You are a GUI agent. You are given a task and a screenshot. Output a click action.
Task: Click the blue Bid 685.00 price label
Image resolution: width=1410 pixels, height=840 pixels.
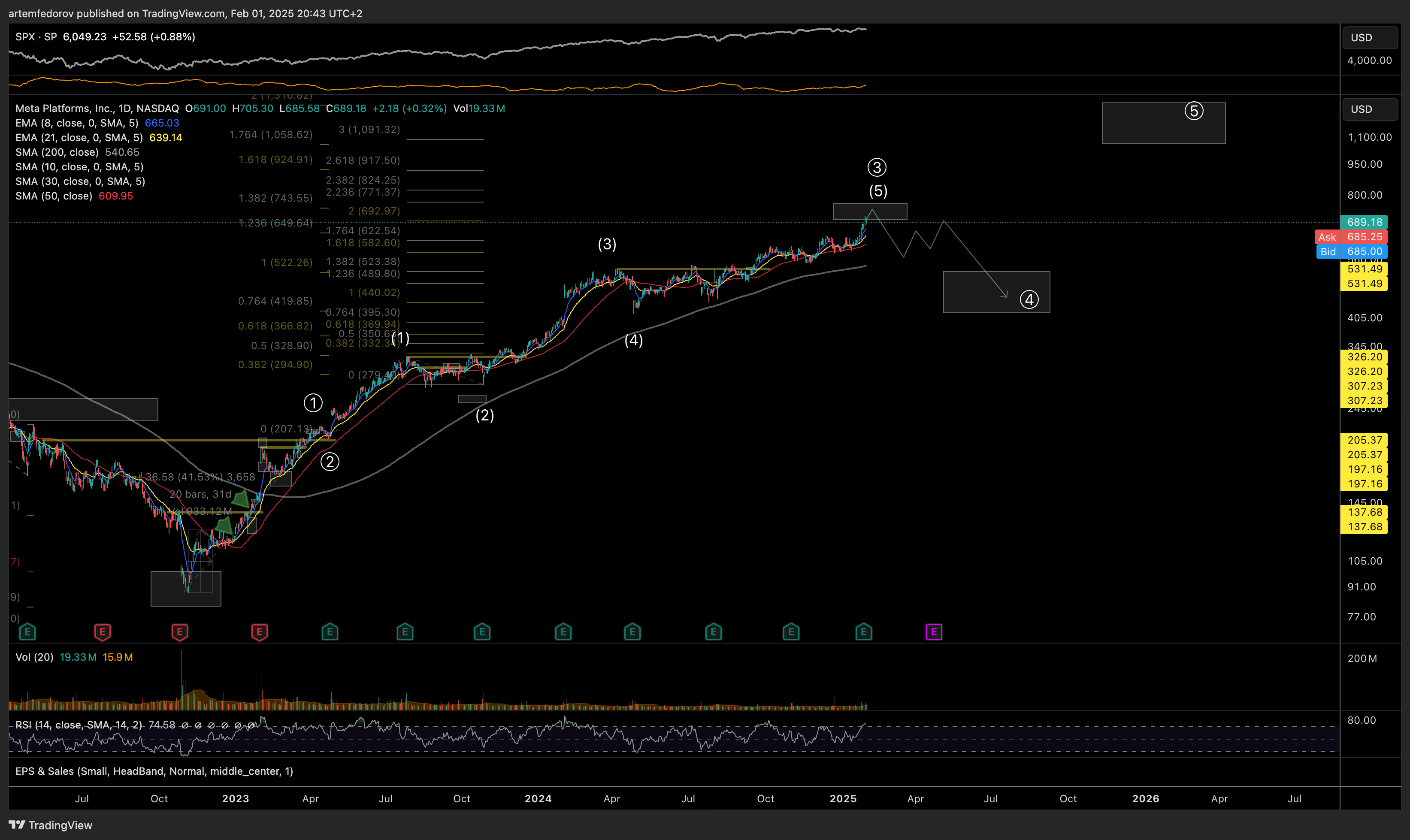1351,251
